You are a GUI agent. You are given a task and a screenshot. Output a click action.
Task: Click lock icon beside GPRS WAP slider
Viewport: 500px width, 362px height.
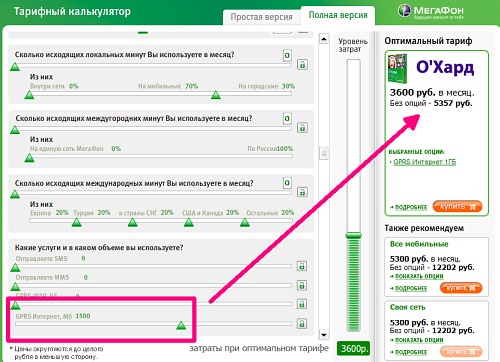[x=302, y=304]
